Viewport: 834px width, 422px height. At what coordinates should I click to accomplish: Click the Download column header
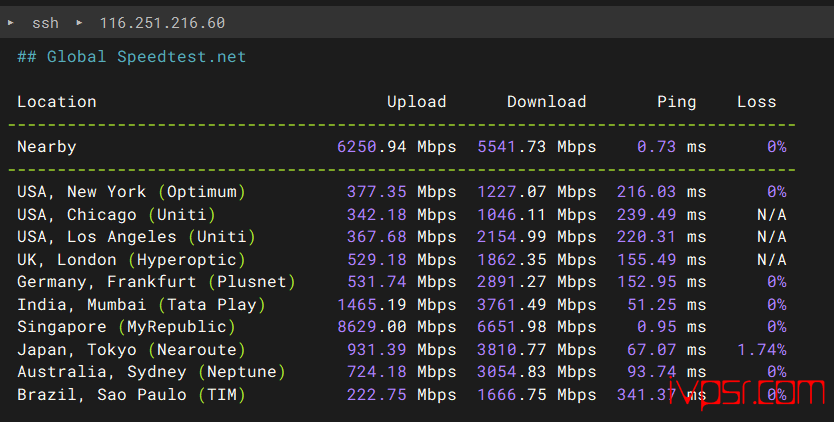coord(547,102)
